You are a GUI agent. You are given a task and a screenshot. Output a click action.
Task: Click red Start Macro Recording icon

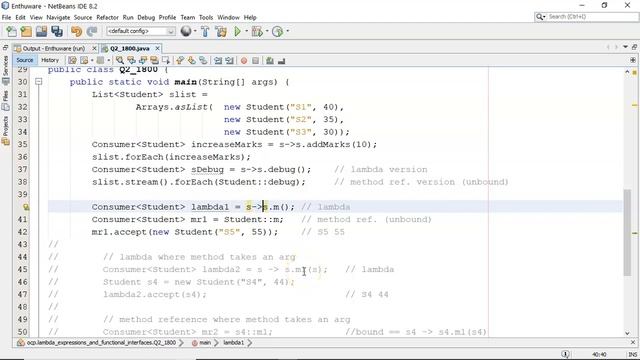tap(244, 60)
